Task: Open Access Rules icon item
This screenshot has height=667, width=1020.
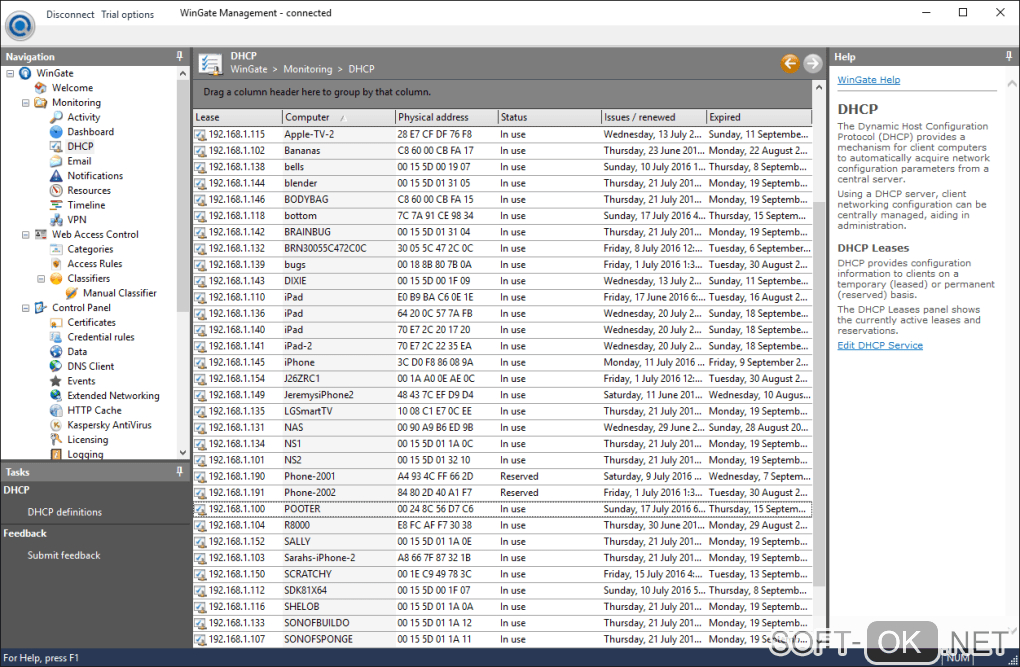Action: click(x=57, y=264)
